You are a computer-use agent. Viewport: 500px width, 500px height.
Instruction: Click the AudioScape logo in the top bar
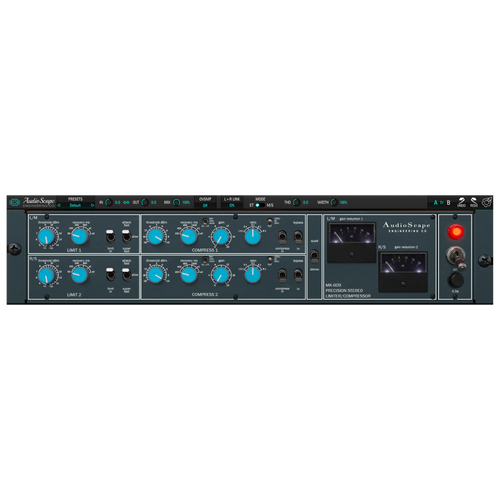point(39,202)
